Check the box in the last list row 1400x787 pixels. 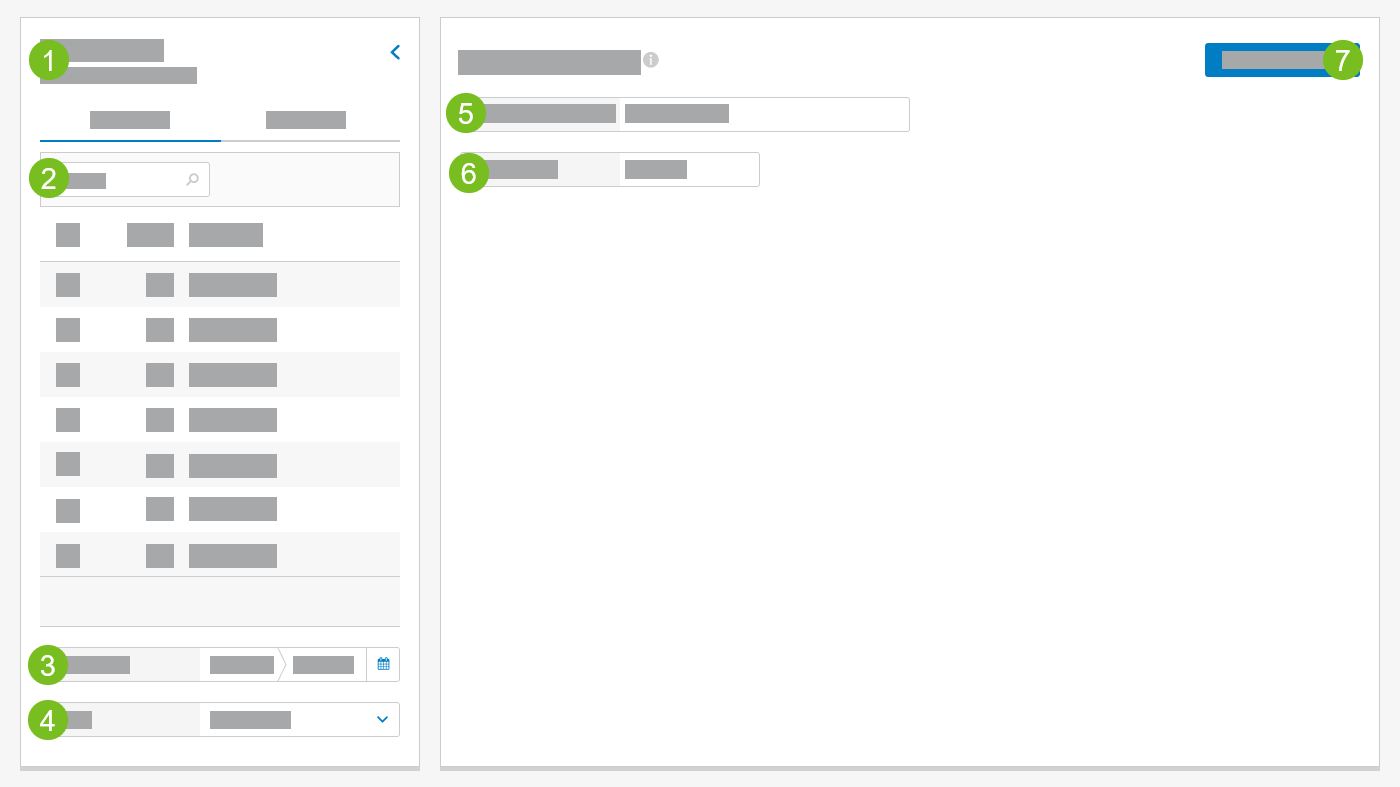[68, 555]
